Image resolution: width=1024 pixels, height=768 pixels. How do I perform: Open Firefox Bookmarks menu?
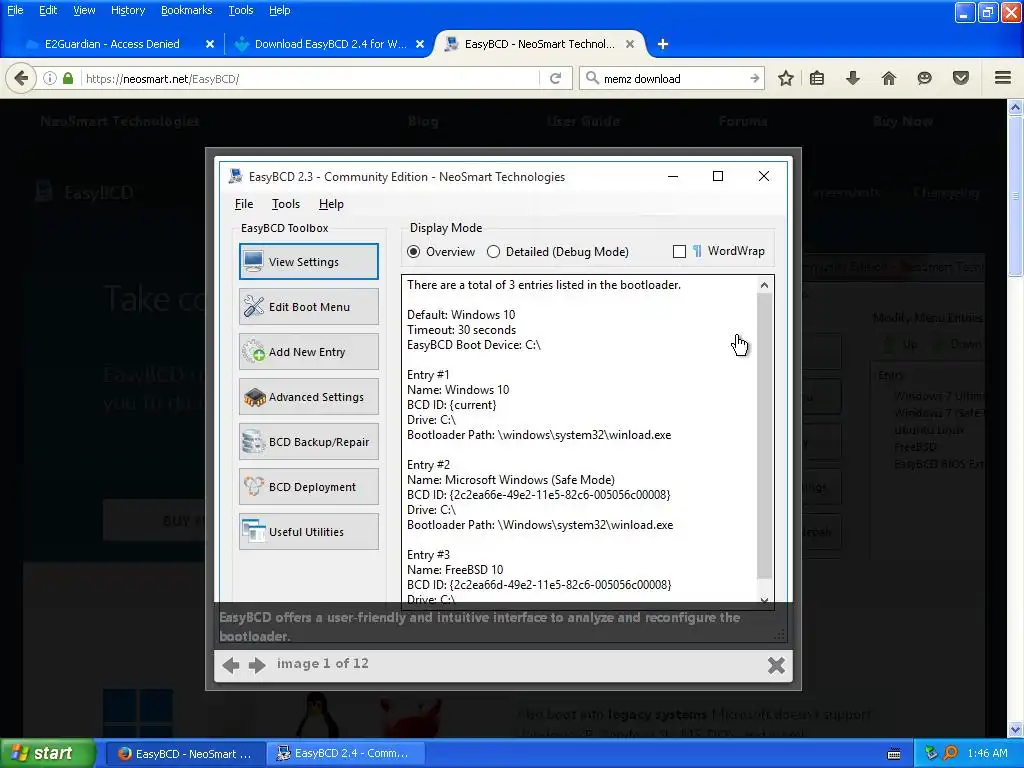tap(187, 10)
